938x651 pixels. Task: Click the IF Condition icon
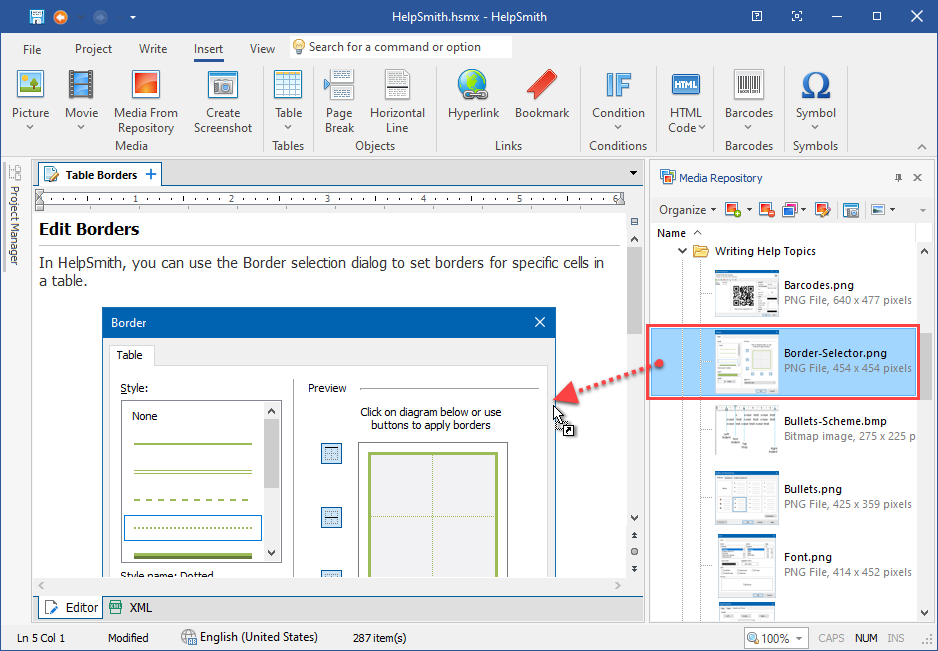618,84
